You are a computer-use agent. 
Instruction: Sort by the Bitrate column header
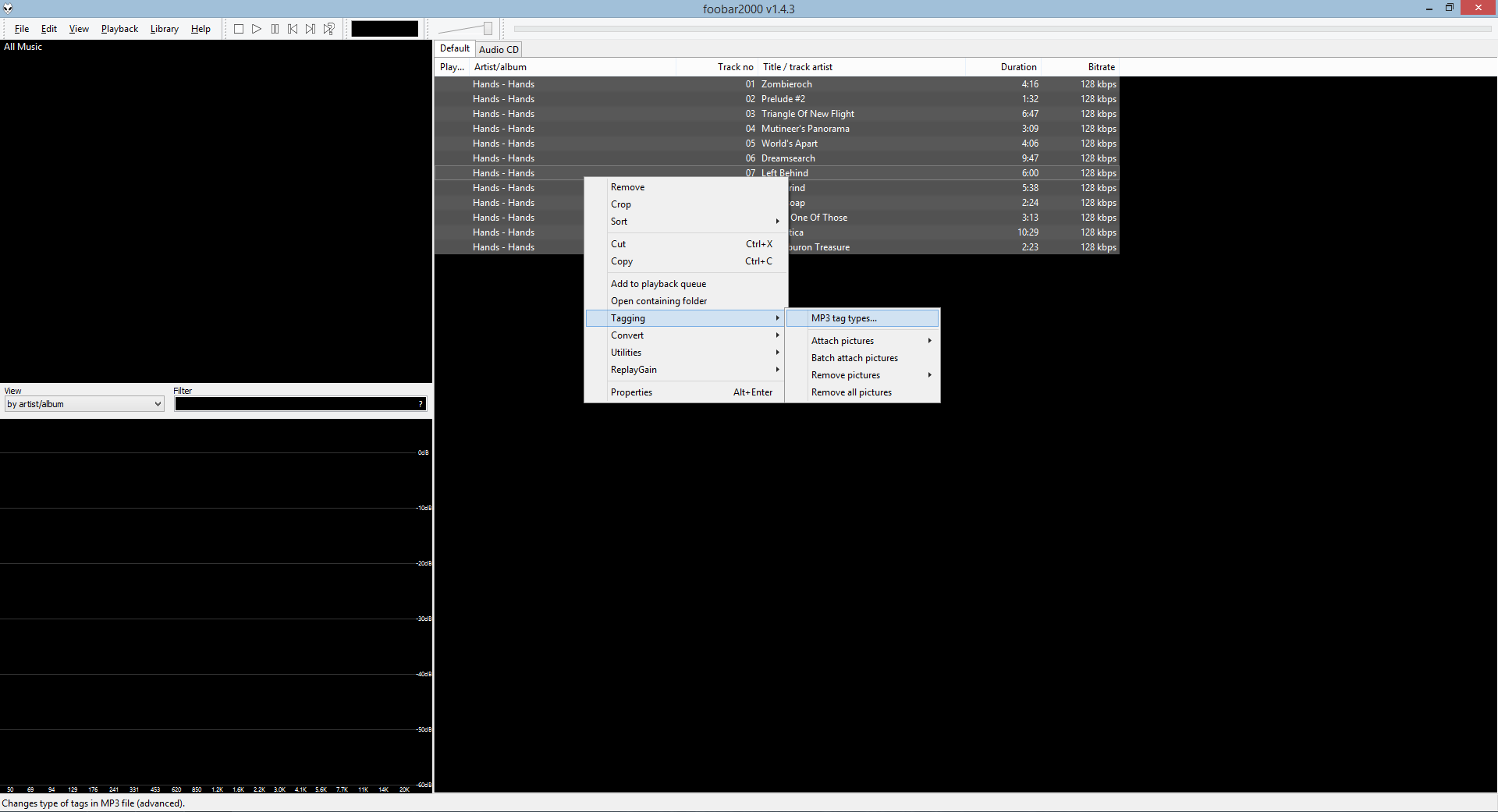[1080, 67]
